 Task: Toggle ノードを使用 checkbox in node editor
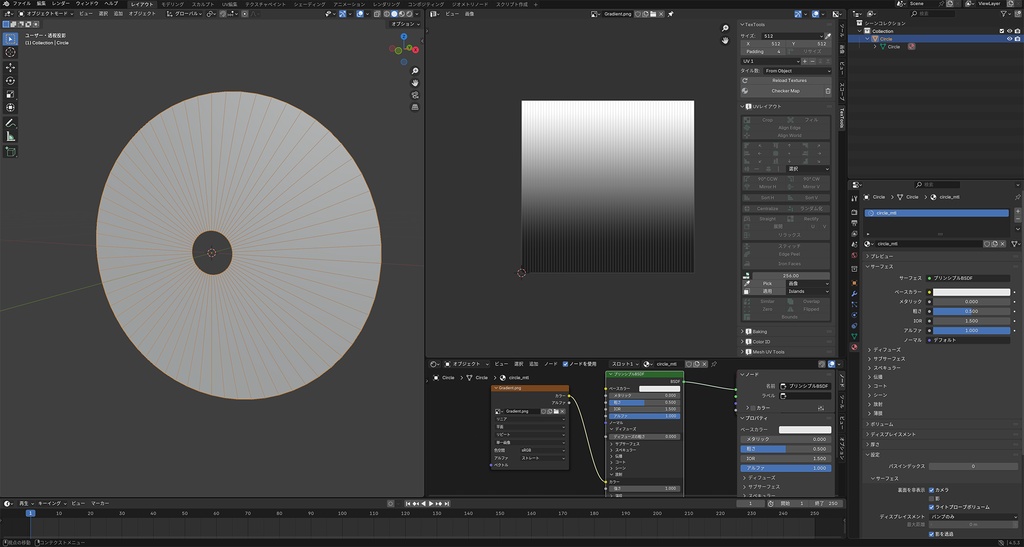566,364
